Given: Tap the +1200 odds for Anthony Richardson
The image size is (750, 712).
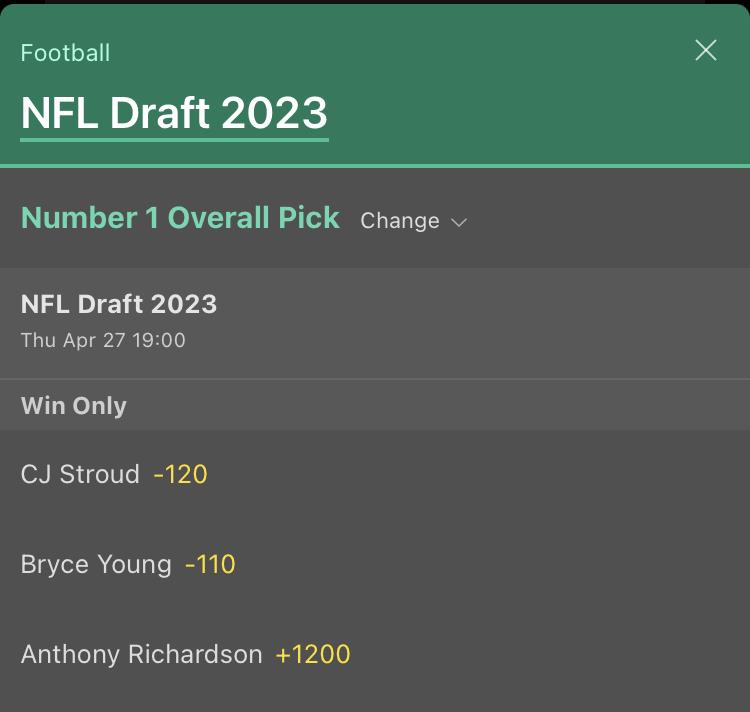Looking at the screenshot, I should (x=313, y=655).
